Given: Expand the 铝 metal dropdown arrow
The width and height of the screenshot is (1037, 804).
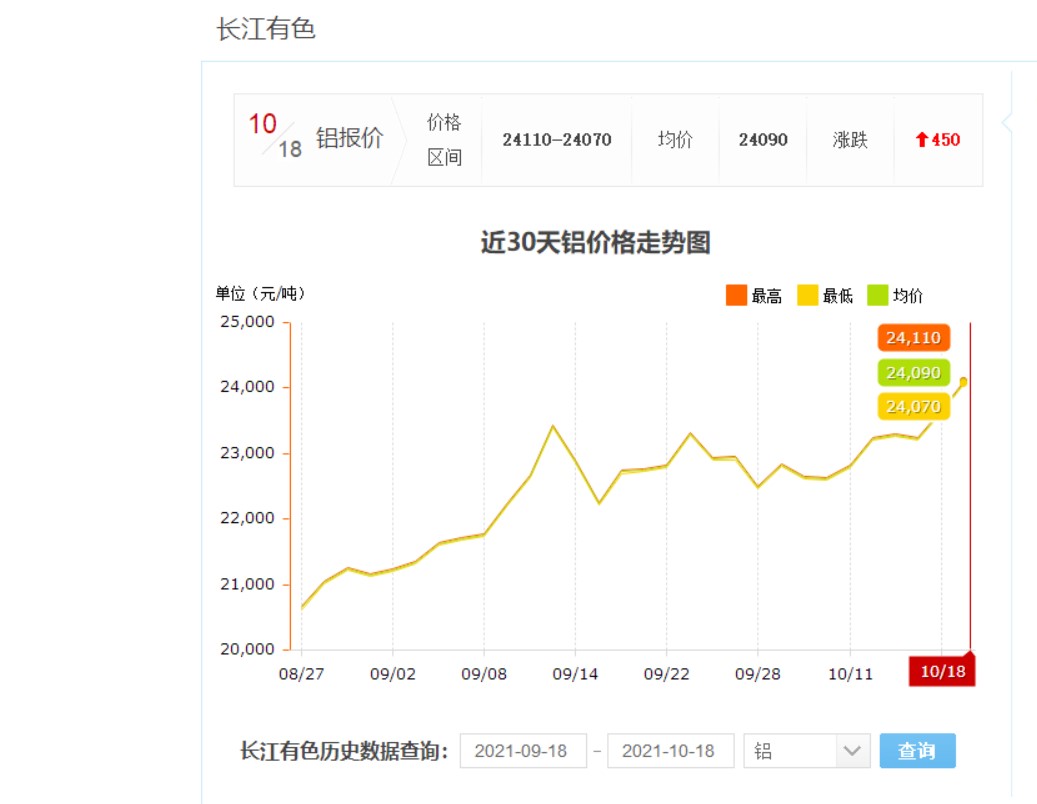Looking at the screenshot, I should (x=852, y=751).
